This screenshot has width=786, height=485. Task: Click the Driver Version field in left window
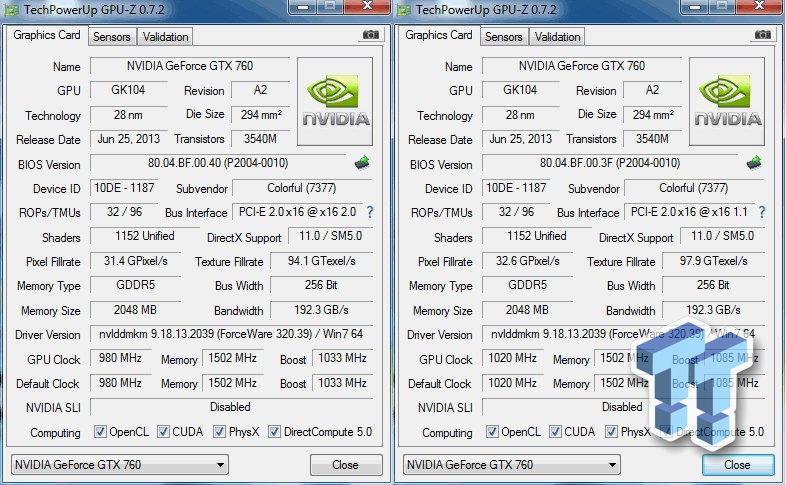(232, 334)
